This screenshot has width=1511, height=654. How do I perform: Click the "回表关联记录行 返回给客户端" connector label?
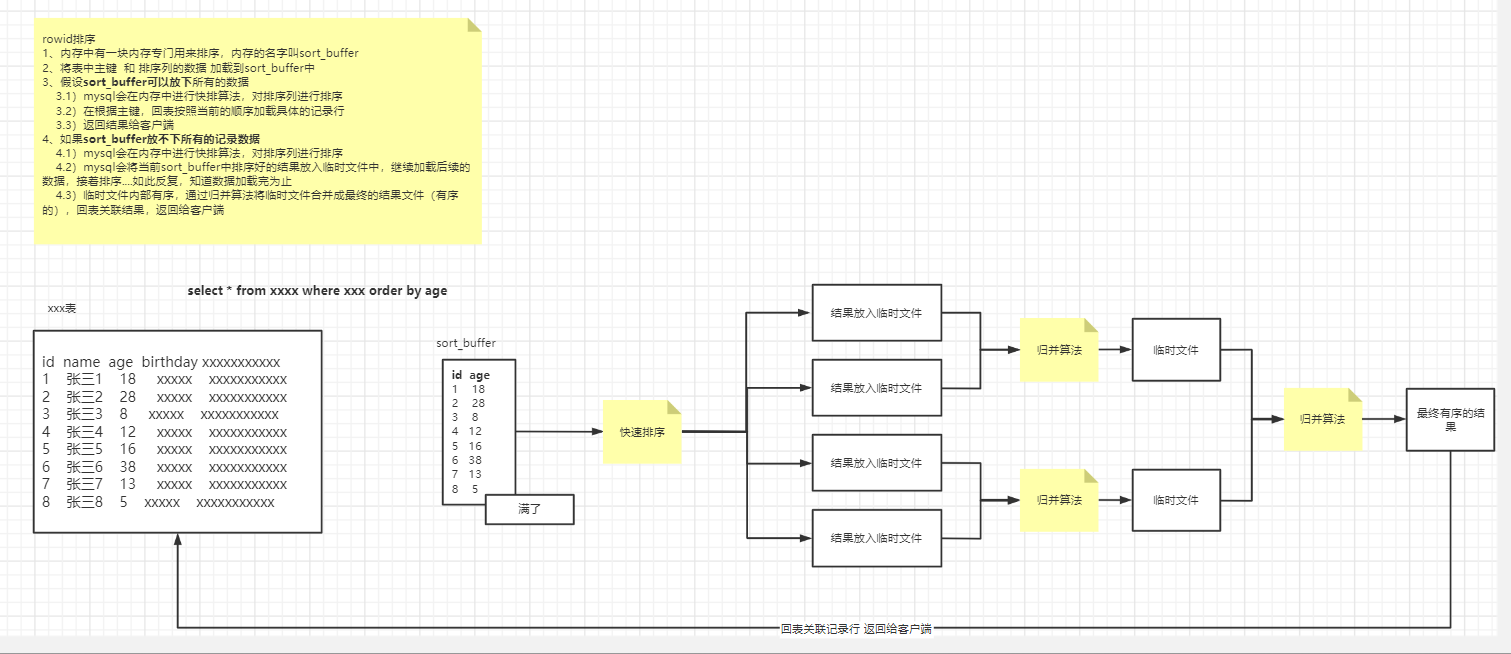856,629
